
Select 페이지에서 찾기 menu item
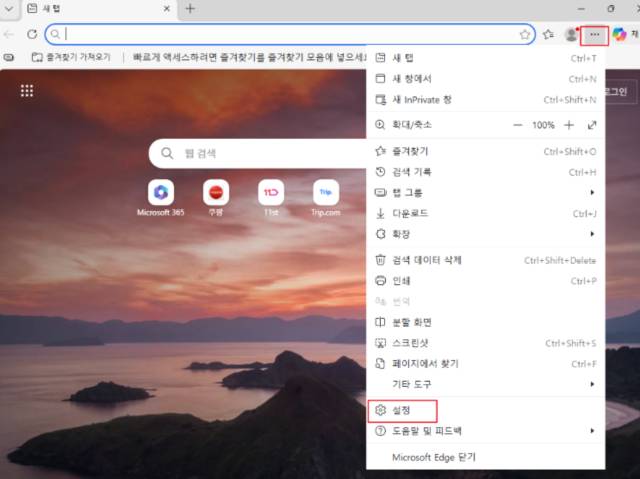[486, 364]
